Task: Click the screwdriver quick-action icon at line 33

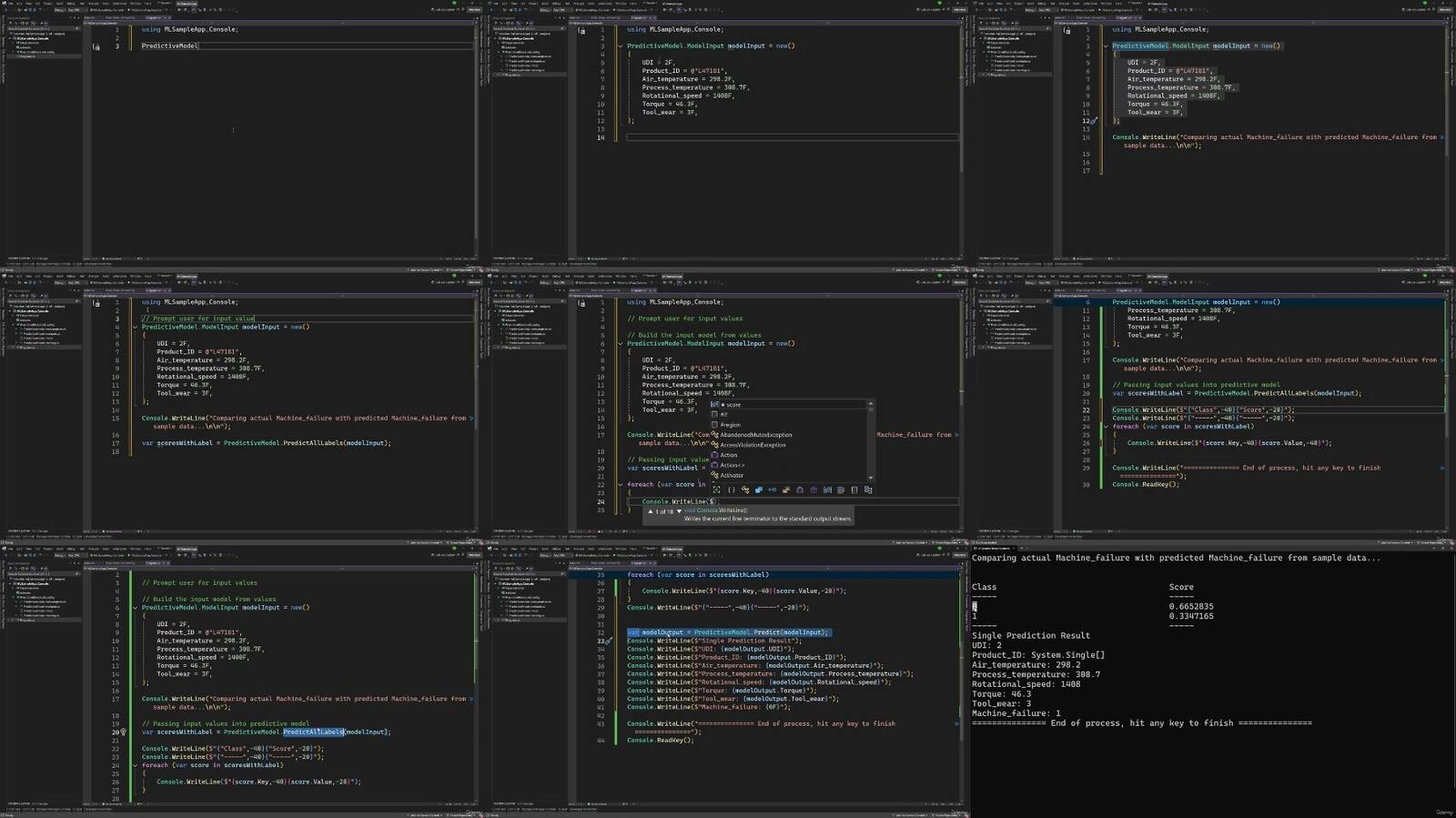Action: click(x=609, y=641)
